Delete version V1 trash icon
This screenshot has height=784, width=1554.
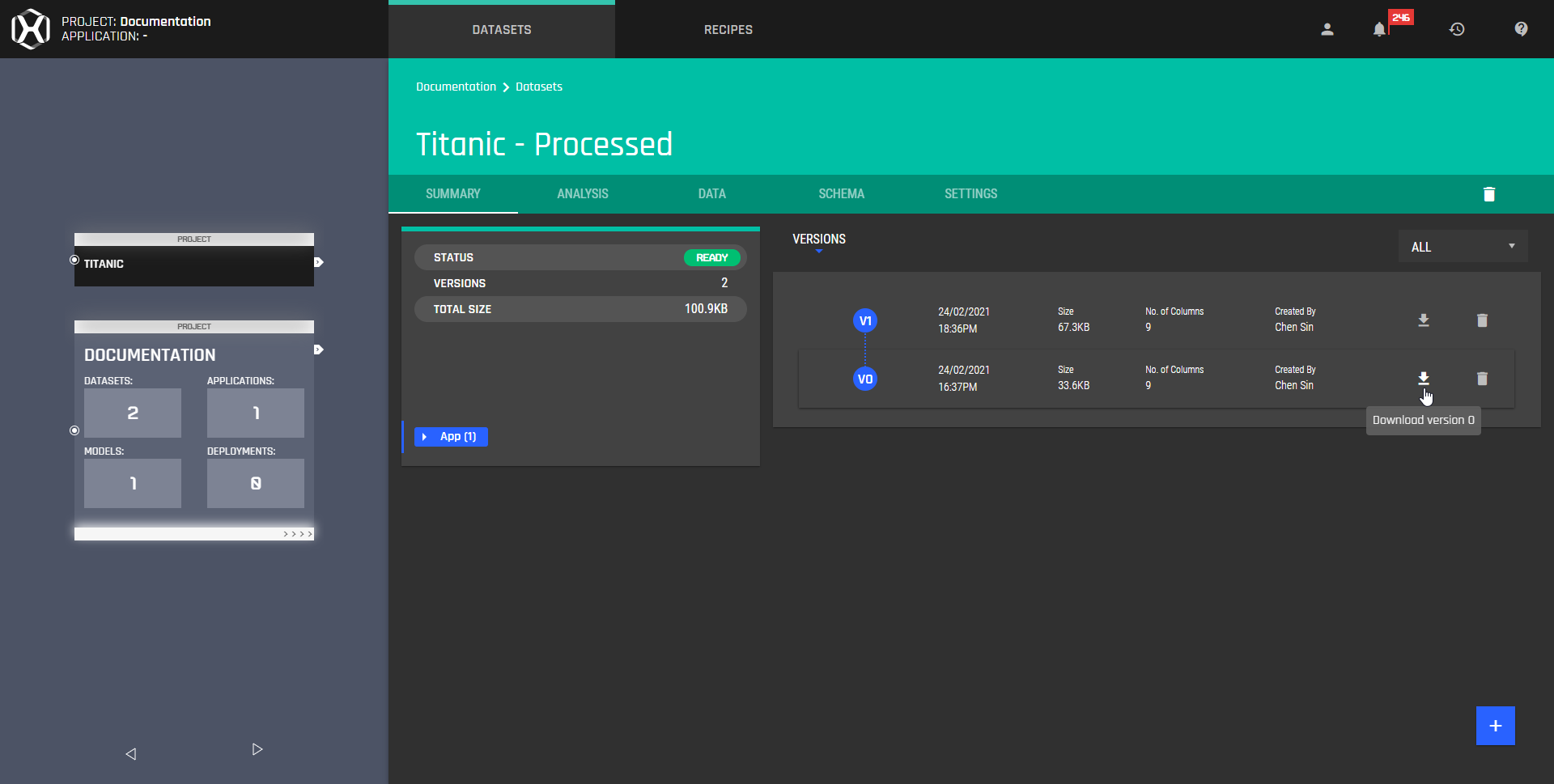point(1482,320)
